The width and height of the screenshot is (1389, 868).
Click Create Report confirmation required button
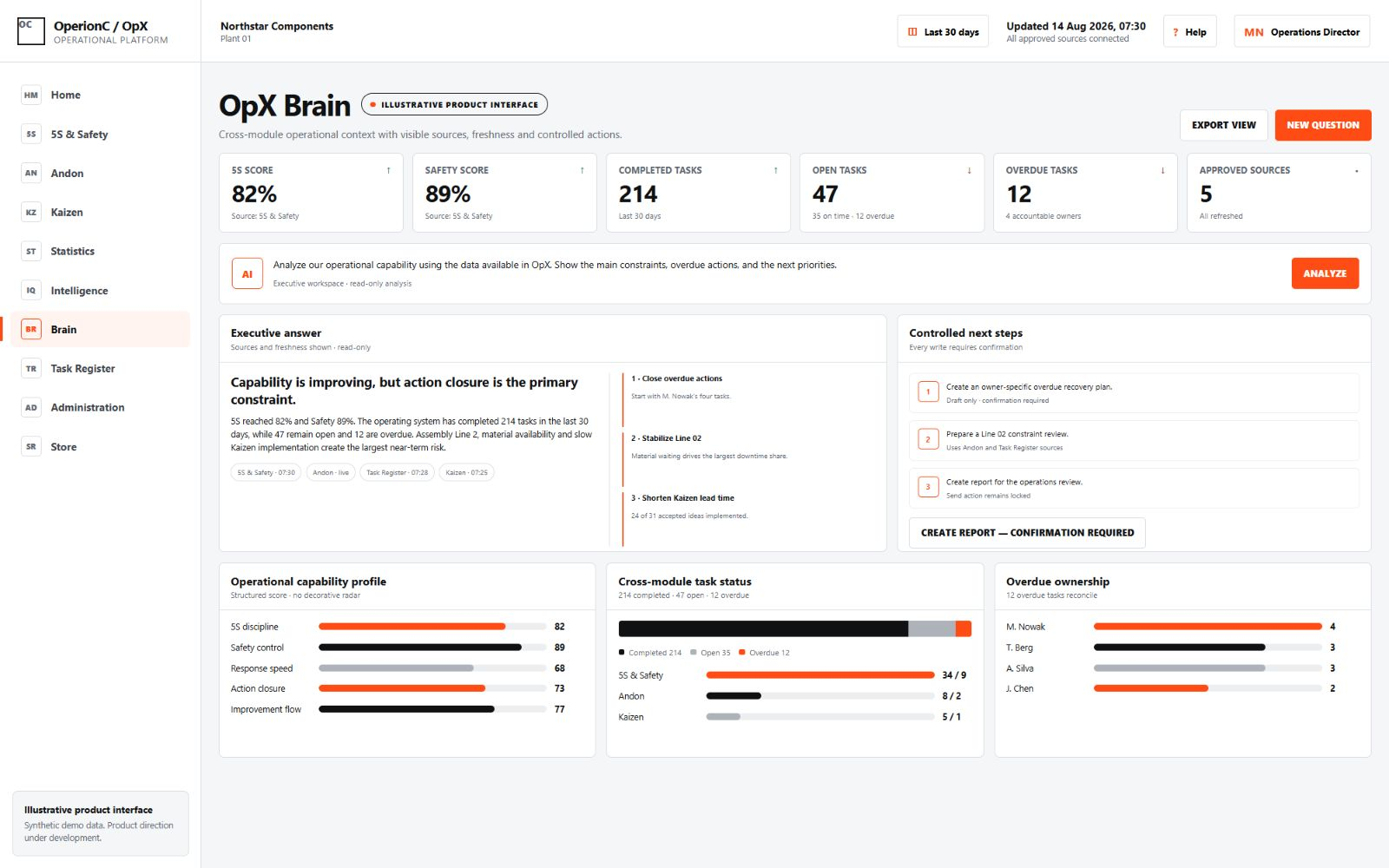(x=1027, y=533)
